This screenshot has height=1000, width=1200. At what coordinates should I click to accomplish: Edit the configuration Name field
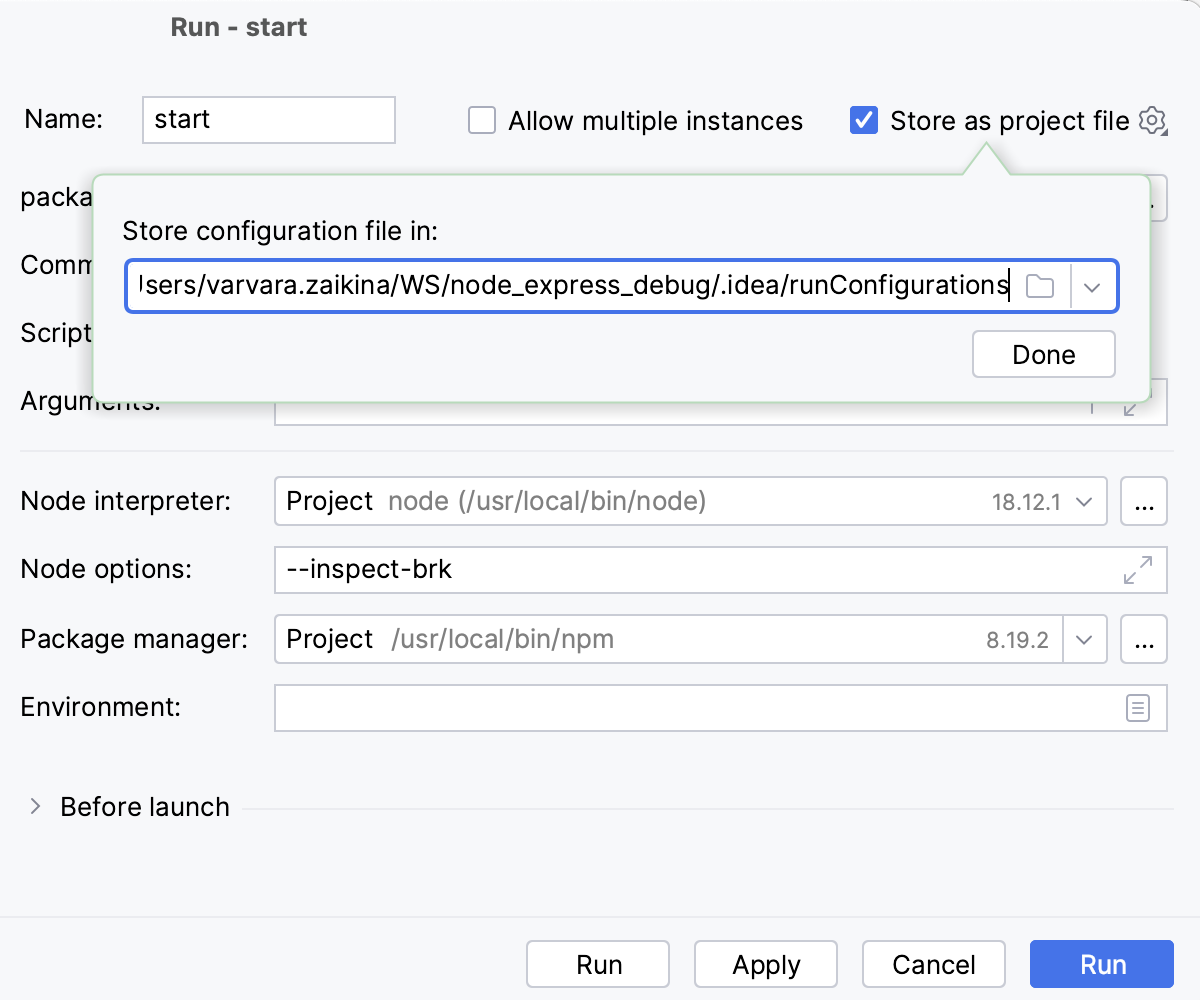click(268, 120)
